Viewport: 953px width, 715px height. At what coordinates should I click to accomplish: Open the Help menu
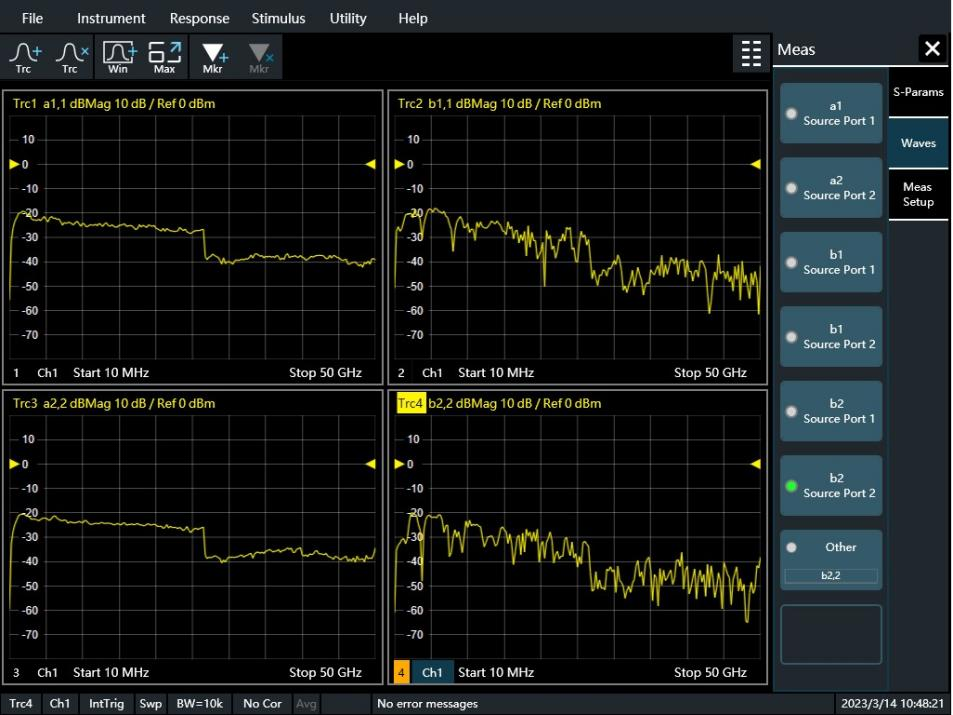click(x=413, y=18)
